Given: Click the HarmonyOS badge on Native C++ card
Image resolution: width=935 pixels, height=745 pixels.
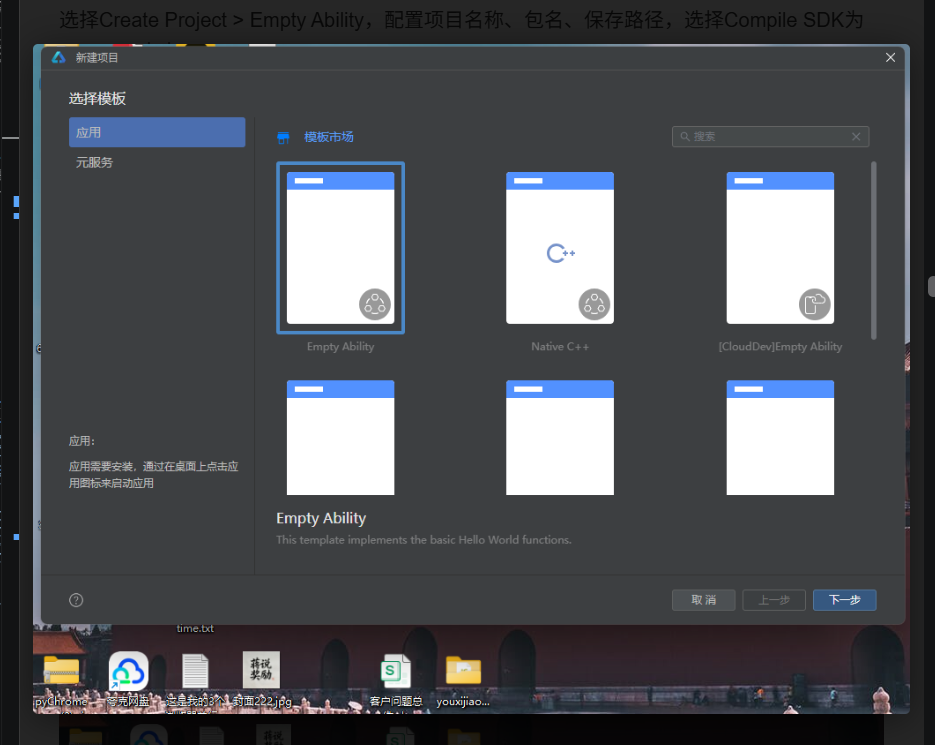Looking at the screenshot, I should (594, 304).
